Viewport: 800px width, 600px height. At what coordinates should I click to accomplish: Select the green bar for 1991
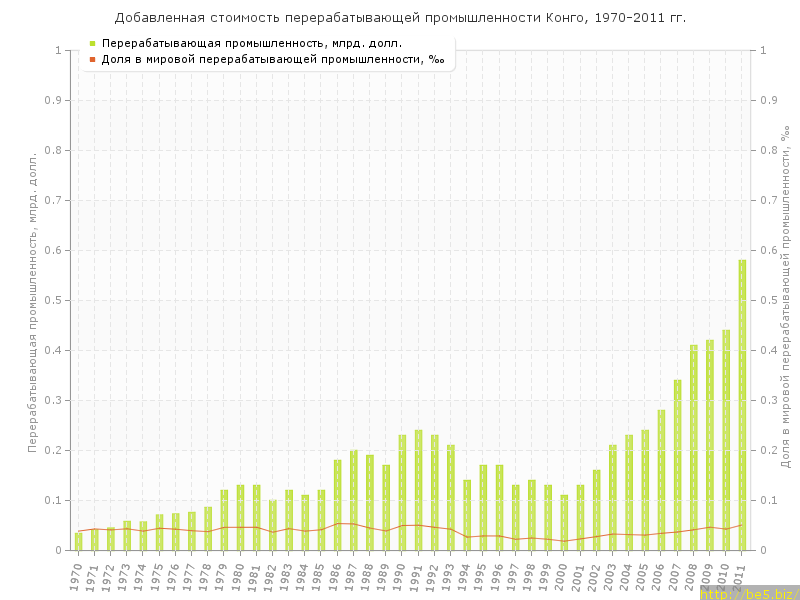[x=418, y=490]
